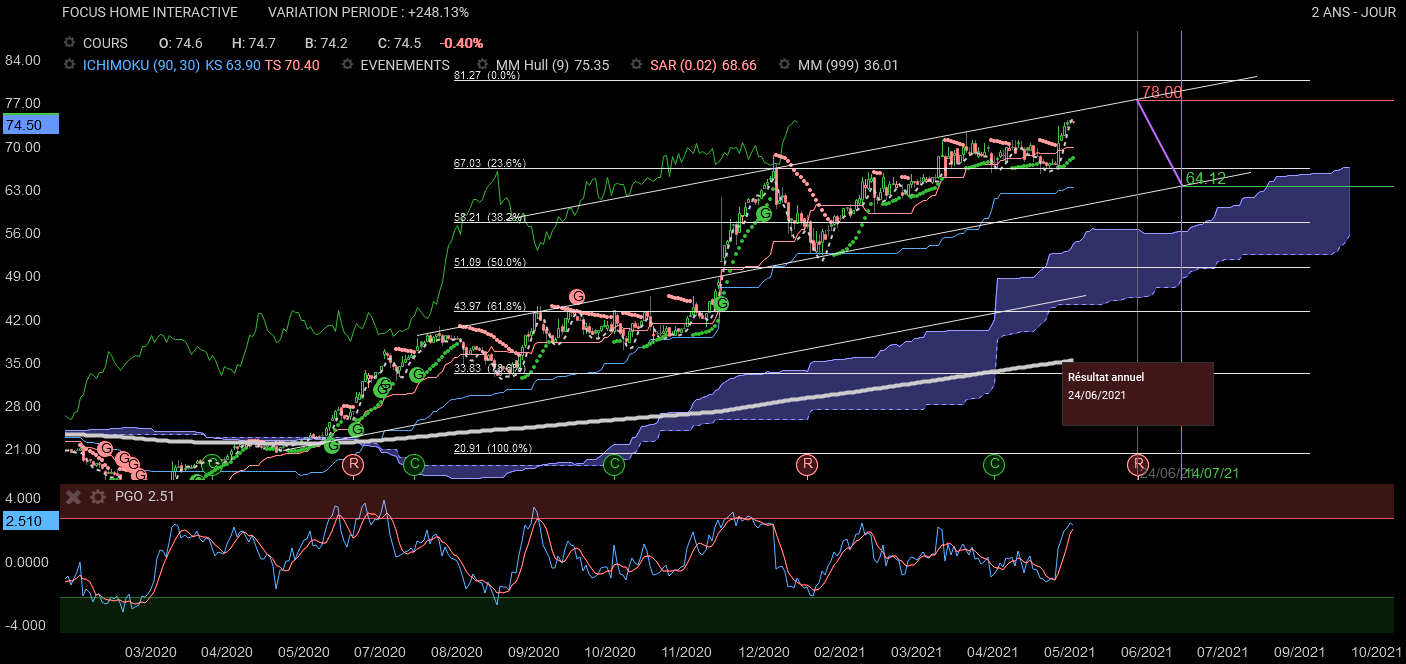The width and height of the screenshot is (1406, 664).
Task: Click the KS 63.90 Ichimoku value
Action: (x=233, y=65)
